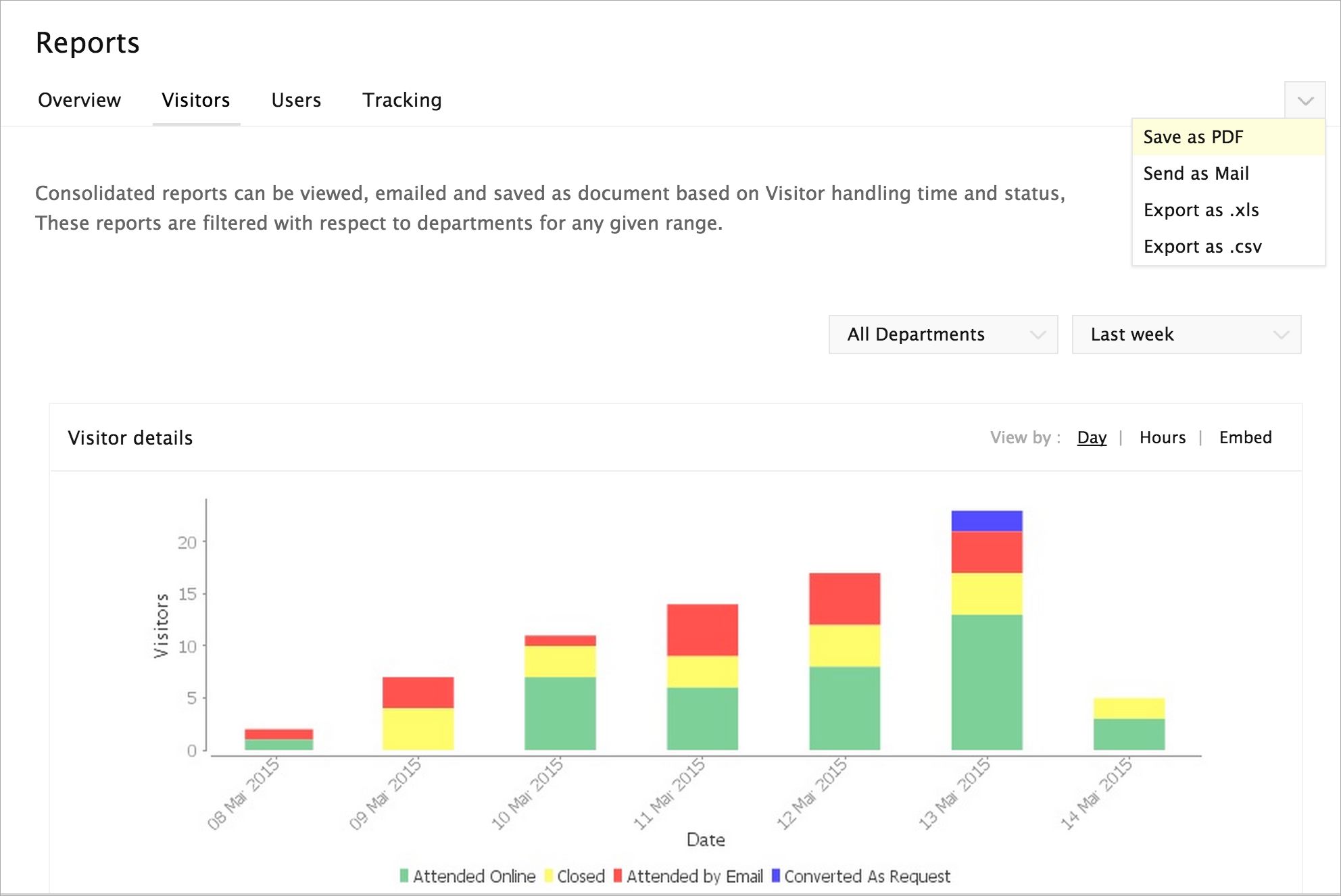
Task: Toggle Closed legend yellow swatch
Action: (x=549, y=876)
